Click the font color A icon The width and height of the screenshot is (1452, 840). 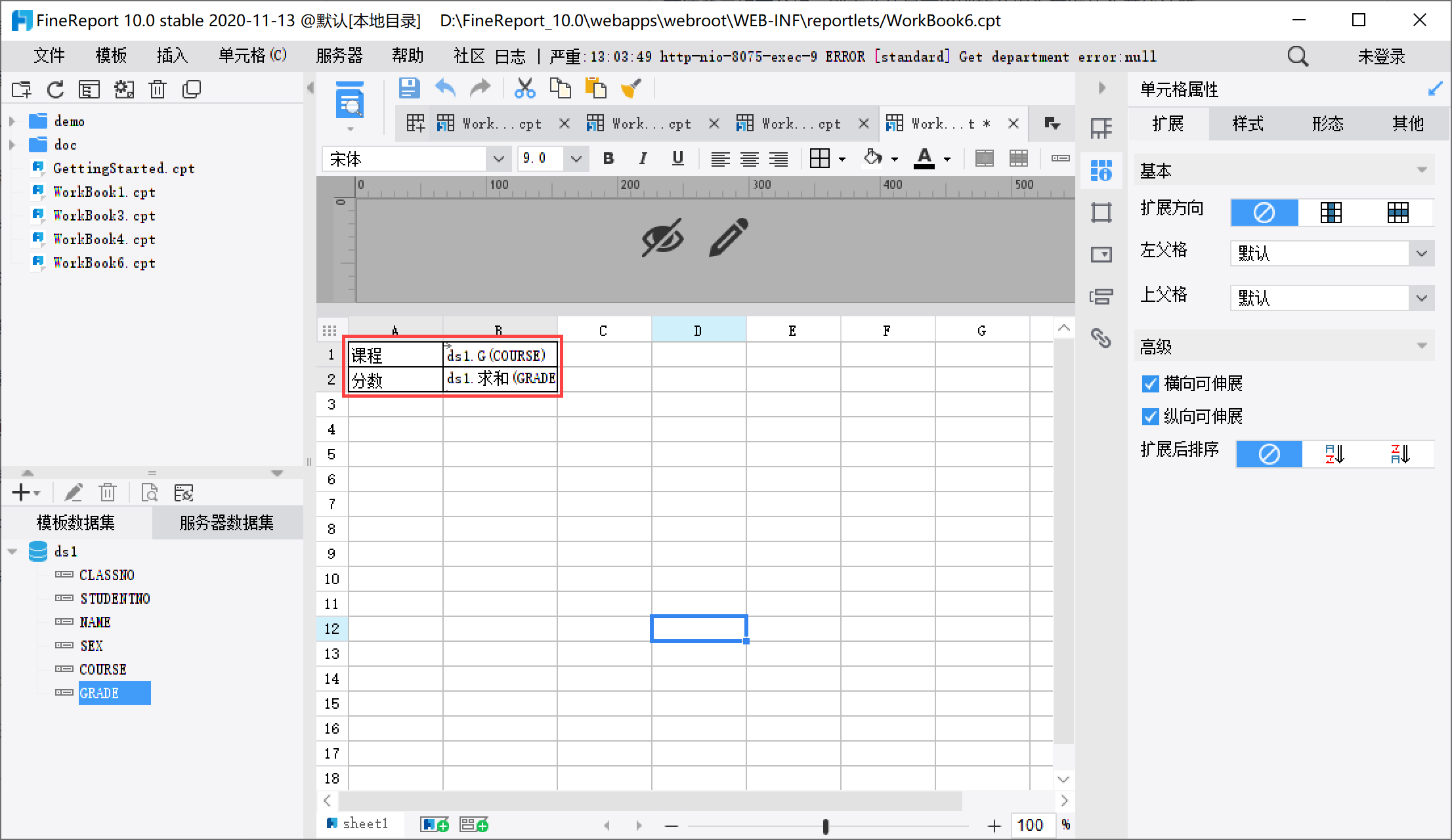tap(924, 159)
